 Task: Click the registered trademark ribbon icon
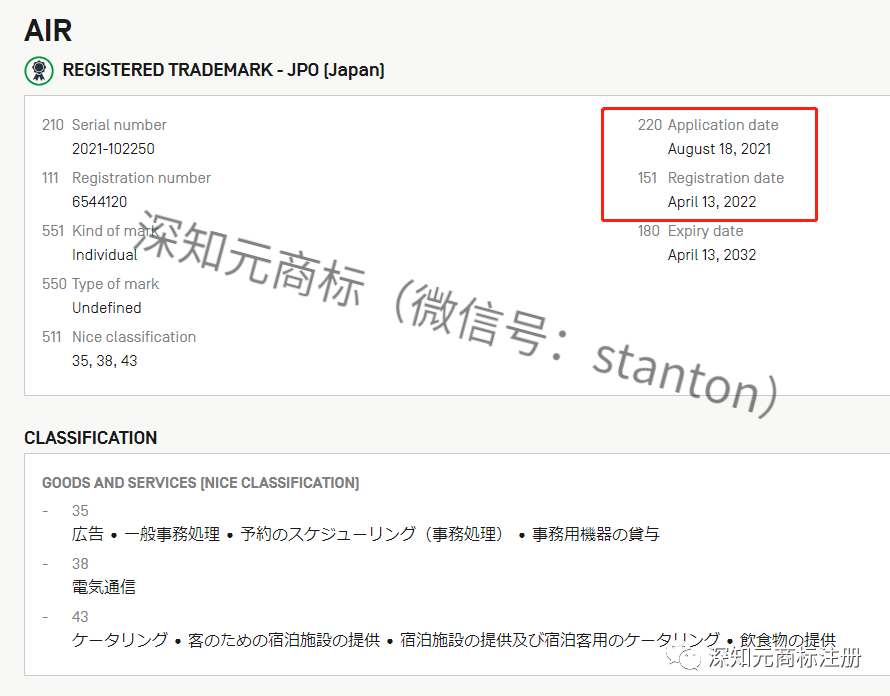39,70
